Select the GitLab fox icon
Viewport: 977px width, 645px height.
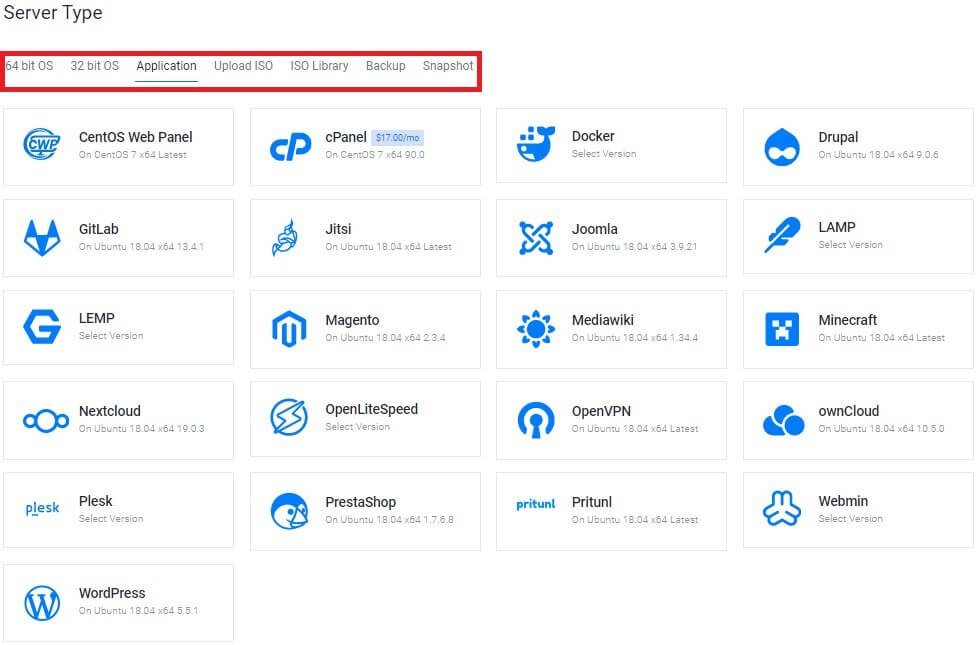tap(42, 237)
